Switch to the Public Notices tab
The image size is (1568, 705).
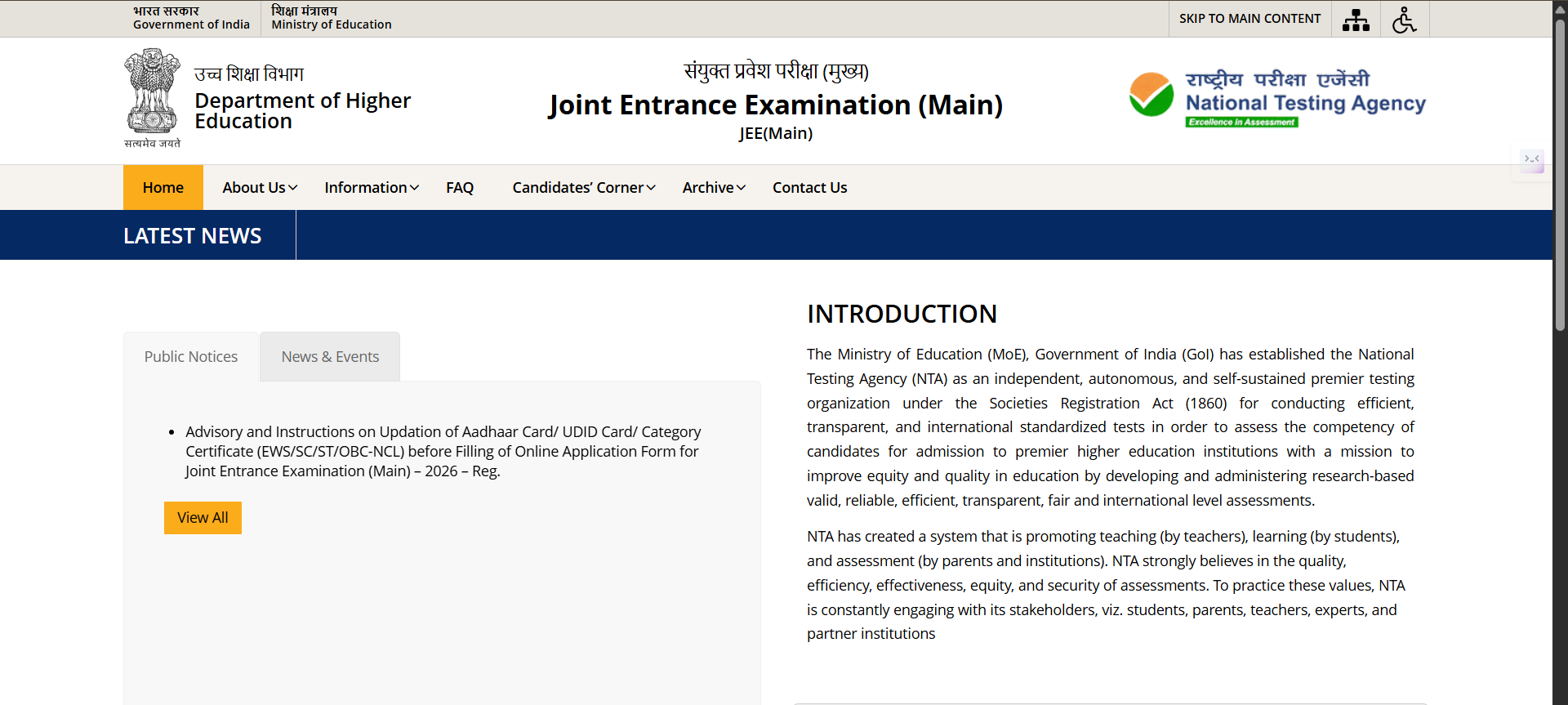coord(191,356)
